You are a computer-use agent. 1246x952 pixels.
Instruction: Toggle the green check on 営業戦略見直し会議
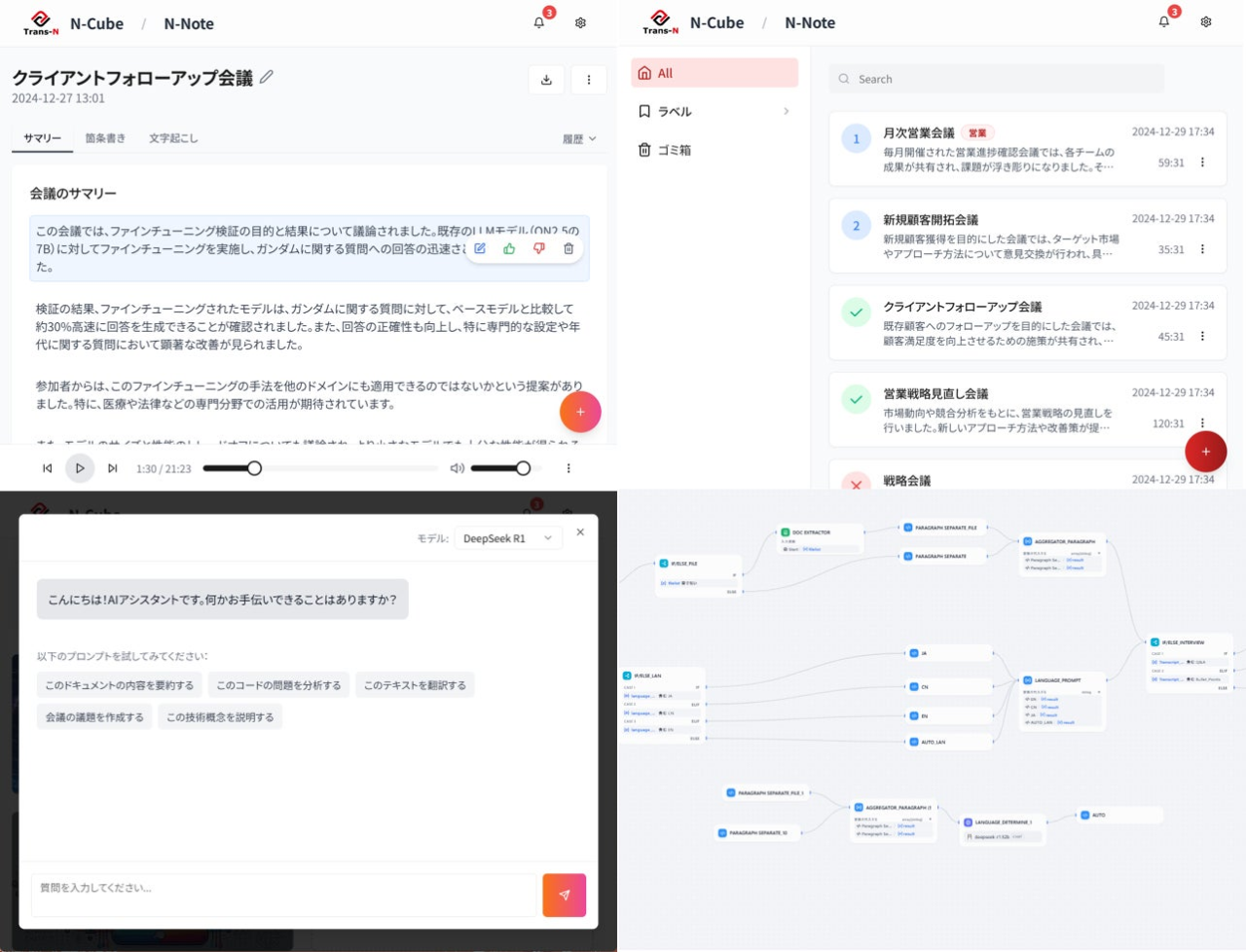(856, 399)
